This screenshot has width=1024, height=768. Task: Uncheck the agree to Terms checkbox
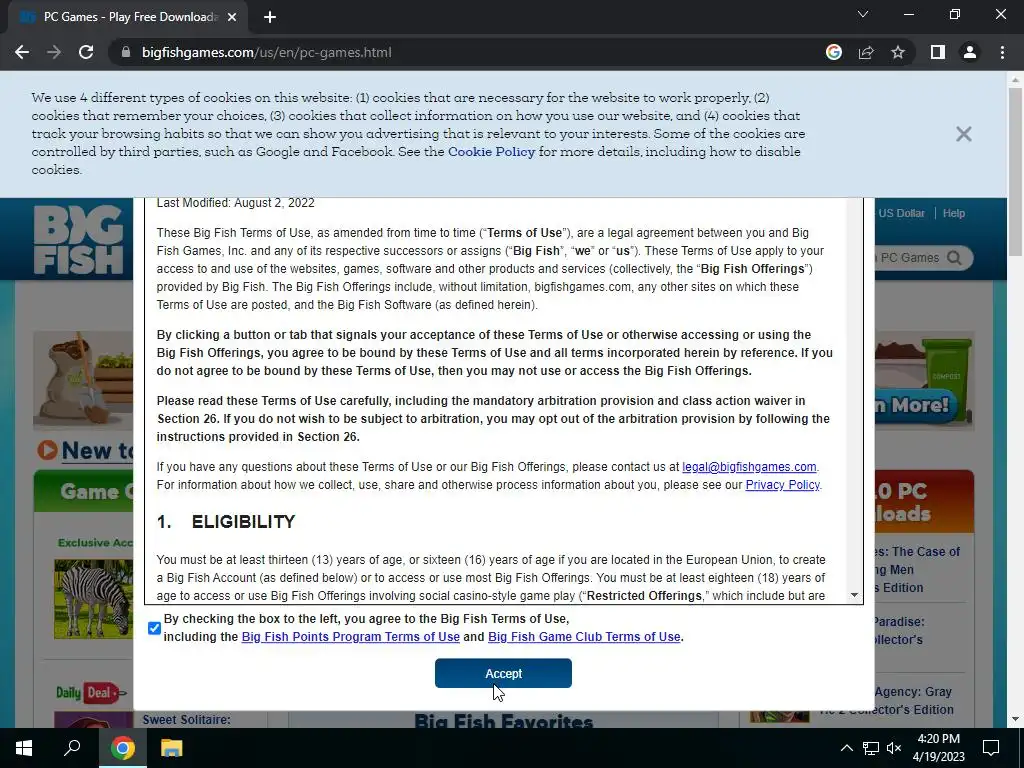[x=154, y=628]
